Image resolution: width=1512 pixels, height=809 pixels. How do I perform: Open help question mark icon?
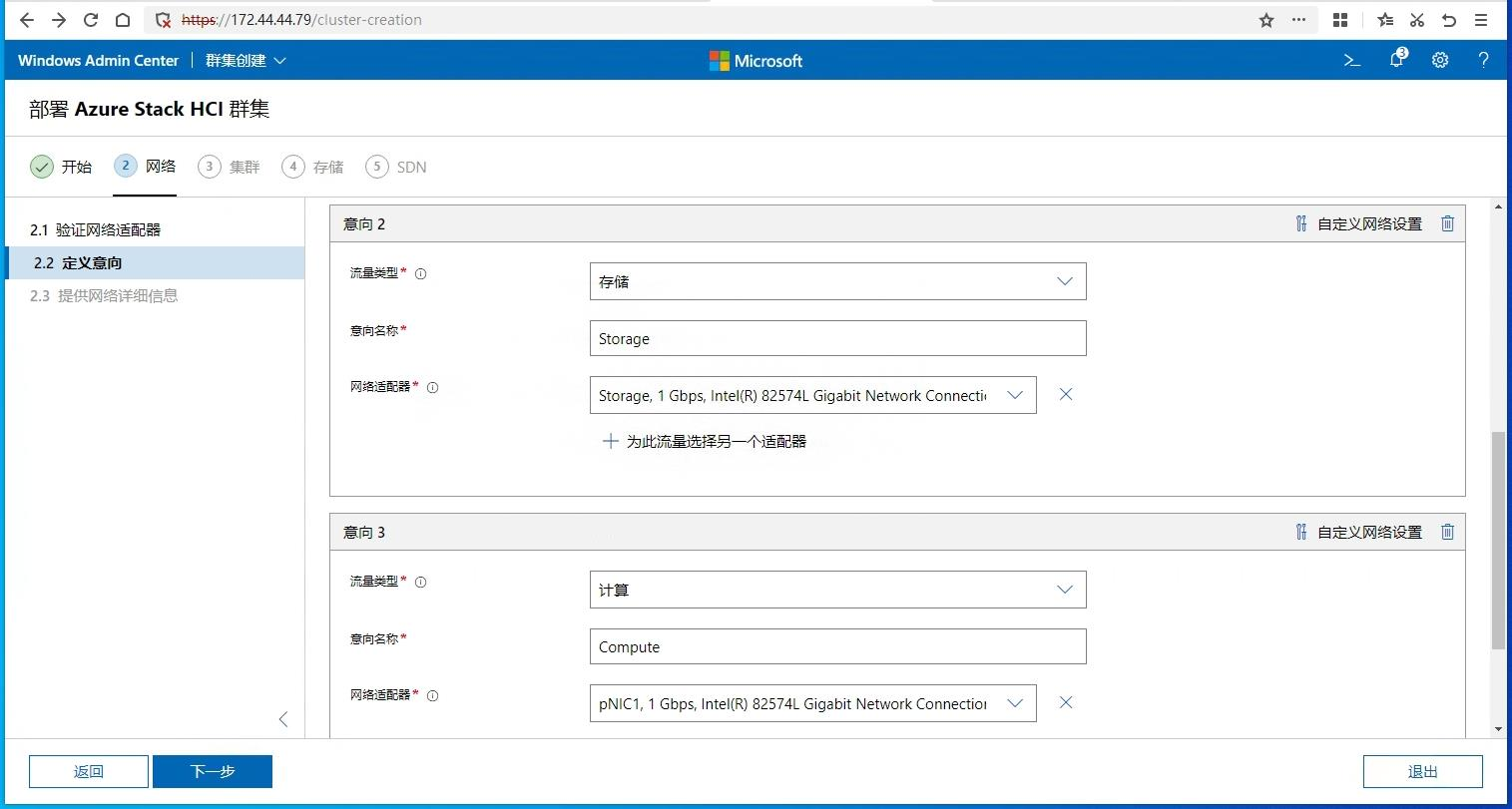pyautogui.click(x=1484, y=60)
